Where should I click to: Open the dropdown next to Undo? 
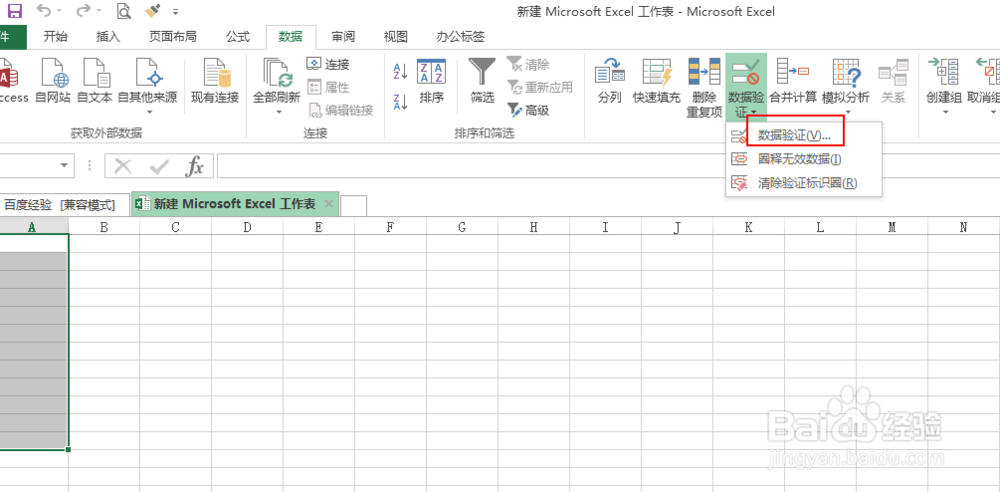tap(60, 11)
